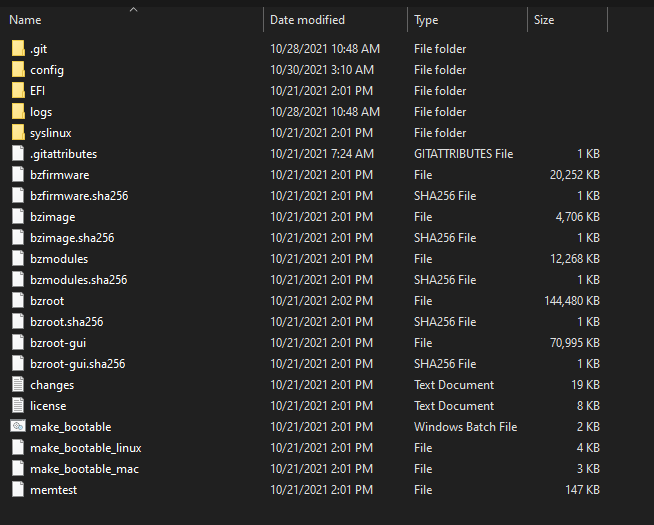The height and width of the screenshot is (525, 654).
Task: Click the '70,995 KB' size value
Action: pyautogui.click(x=574, y=343)
